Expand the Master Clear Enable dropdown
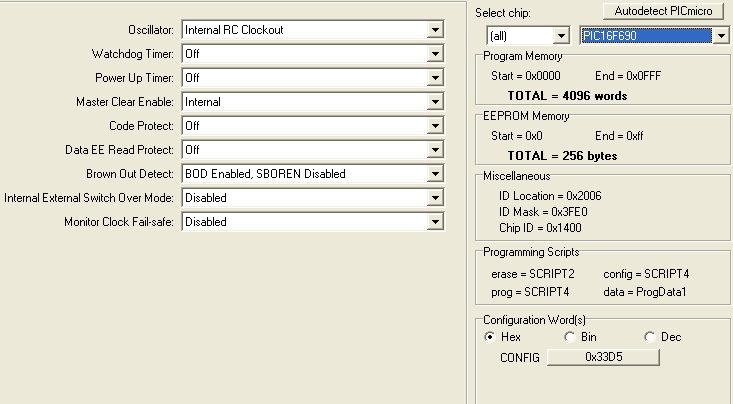The image size is (733, 404). coord(435,102)
